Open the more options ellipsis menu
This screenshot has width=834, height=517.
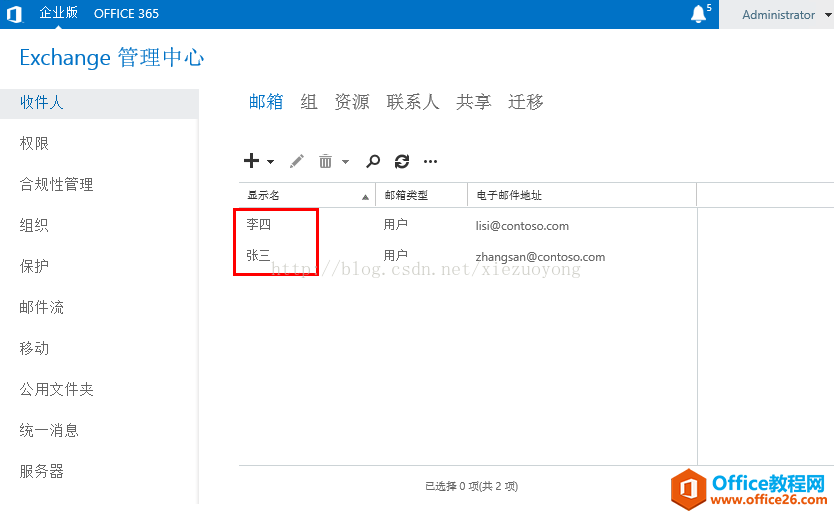pyautogui.click(x=430, y=162)
